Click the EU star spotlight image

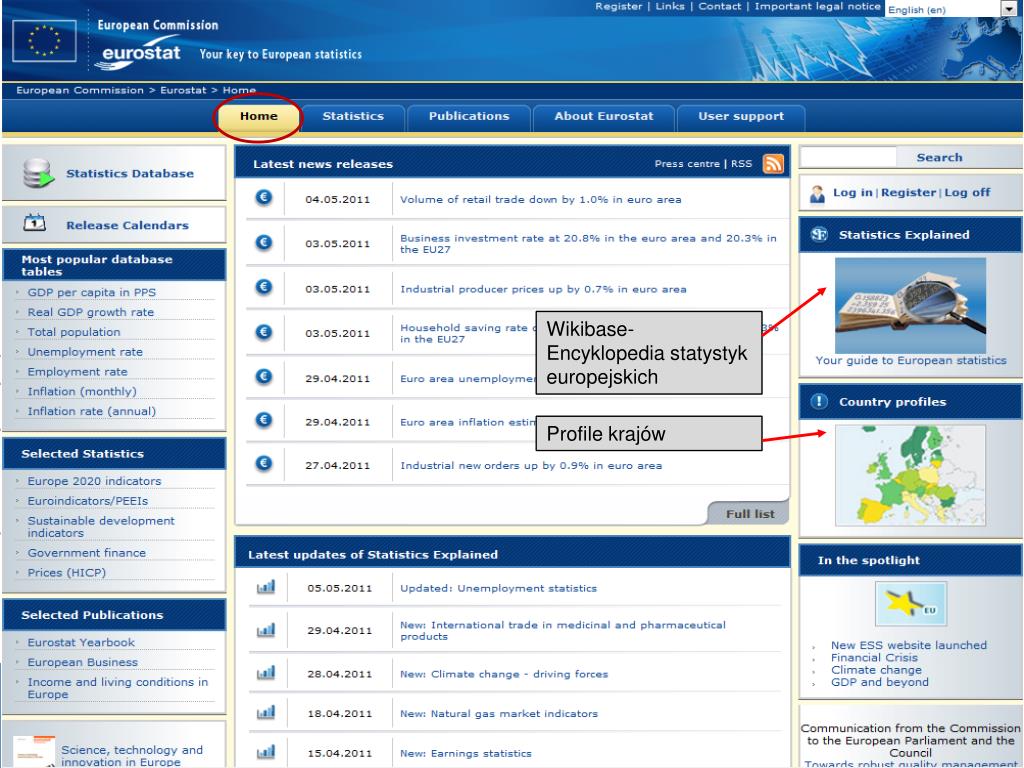910,603
